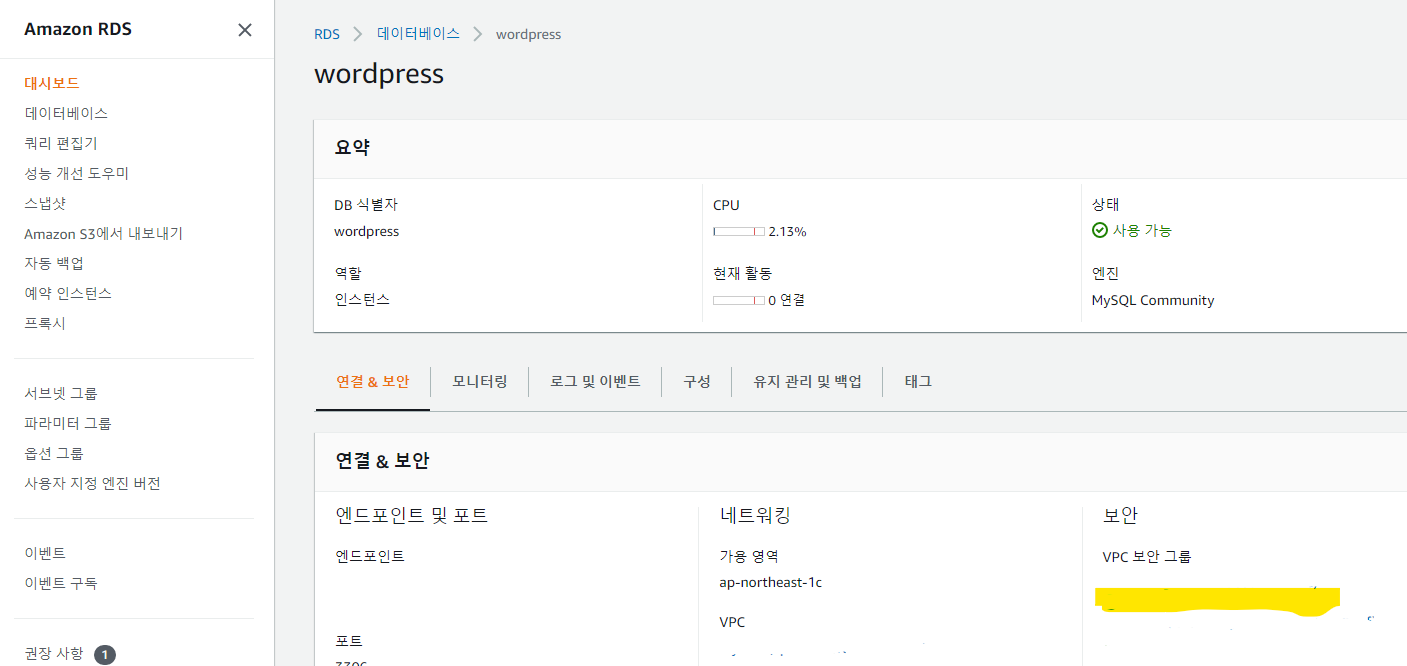Select 이벤트 구독 in the sidebar
This screenshot has width=1407, height=666.
[x=61, y=583]
